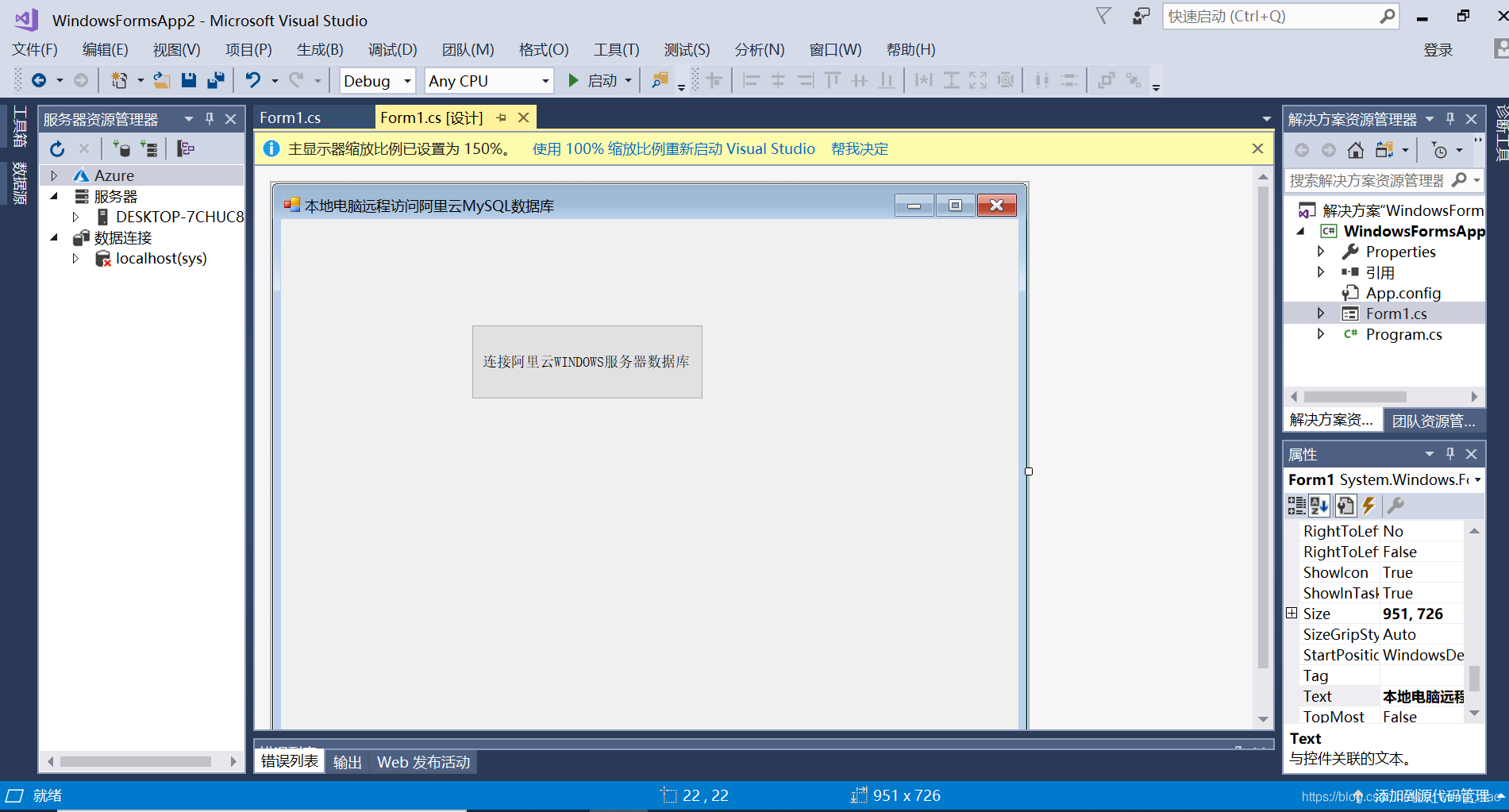This screenshot has width=1509, height=812.
Task: Click the Bring to Front layout icon
Action: (x=1106, y=80)
